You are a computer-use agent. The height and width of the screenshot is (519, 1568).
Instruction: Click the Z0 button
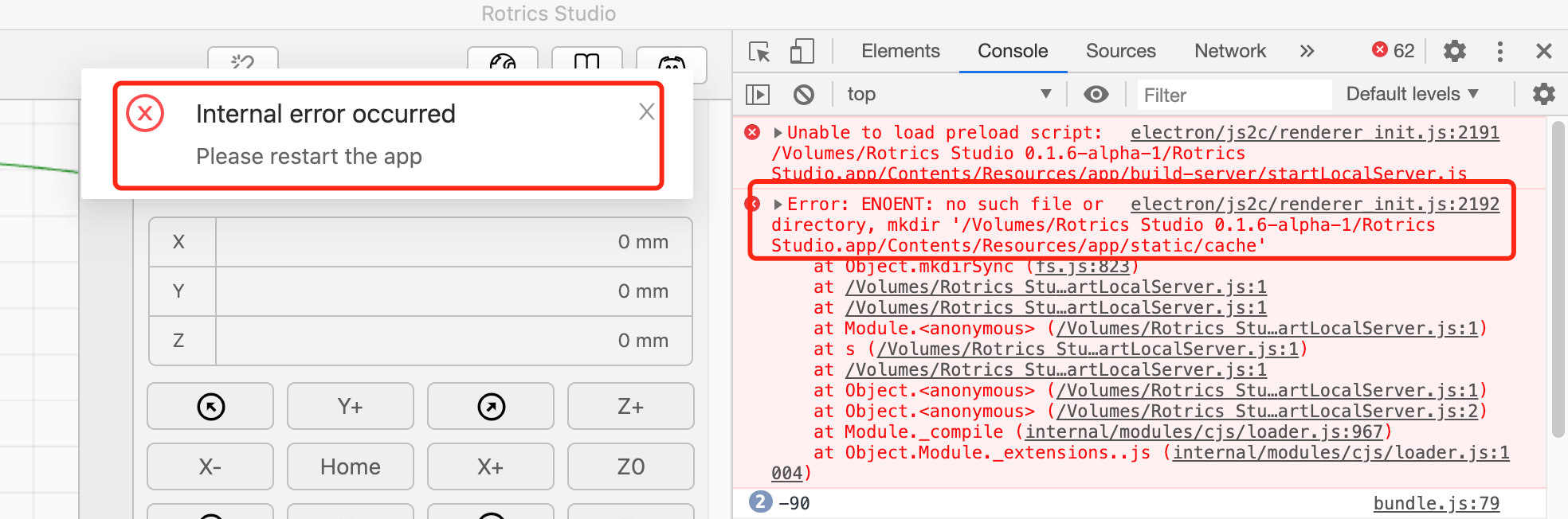(x=631, y=466)
